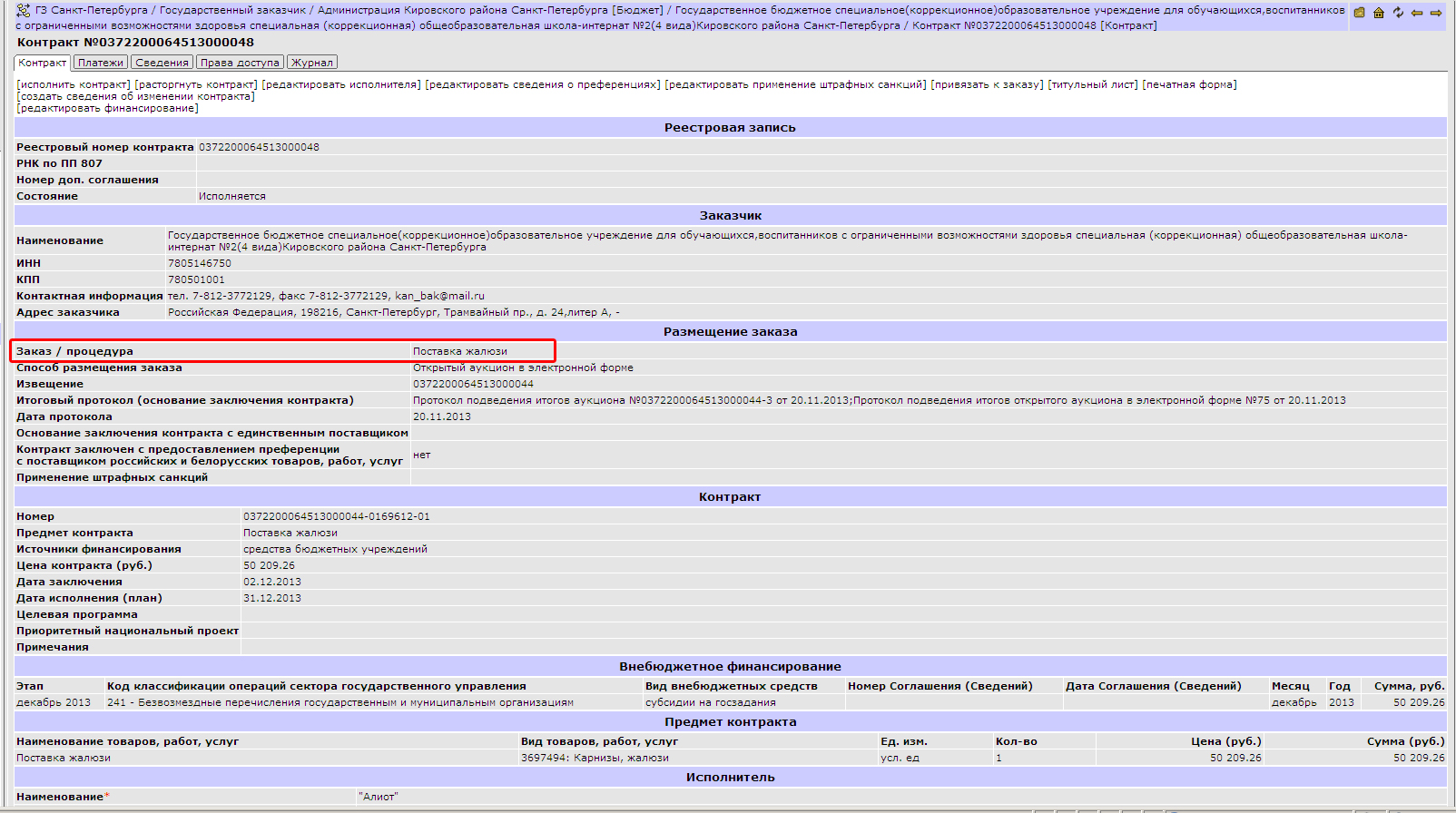Switch to Права доступа tab
The height and width of the screenshot is (813, 1456).
(241, 63)
